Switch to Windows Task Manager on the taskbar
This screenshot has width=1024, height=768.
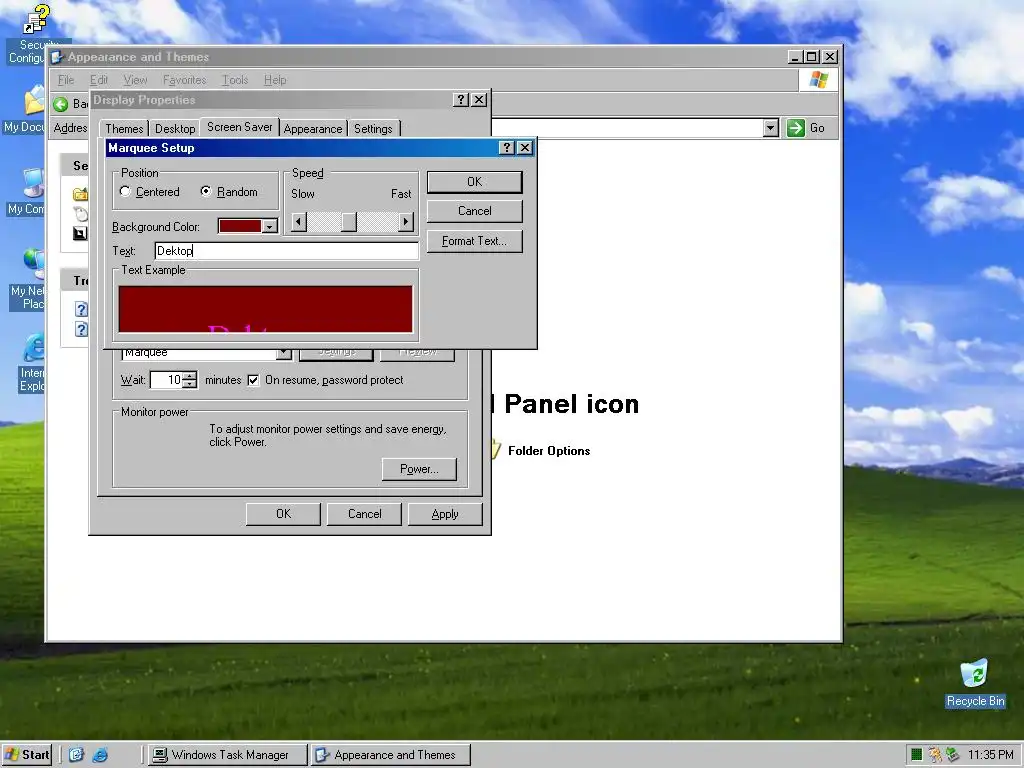[227, 755]
